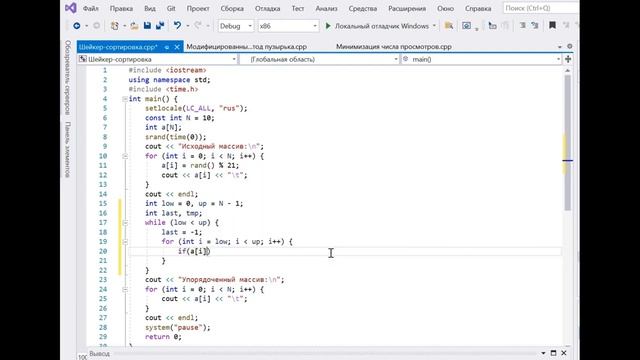Close the Шейкер-сортировка.cpp tab
Viewport: 640px width, 360px height.
click(177, 47)
